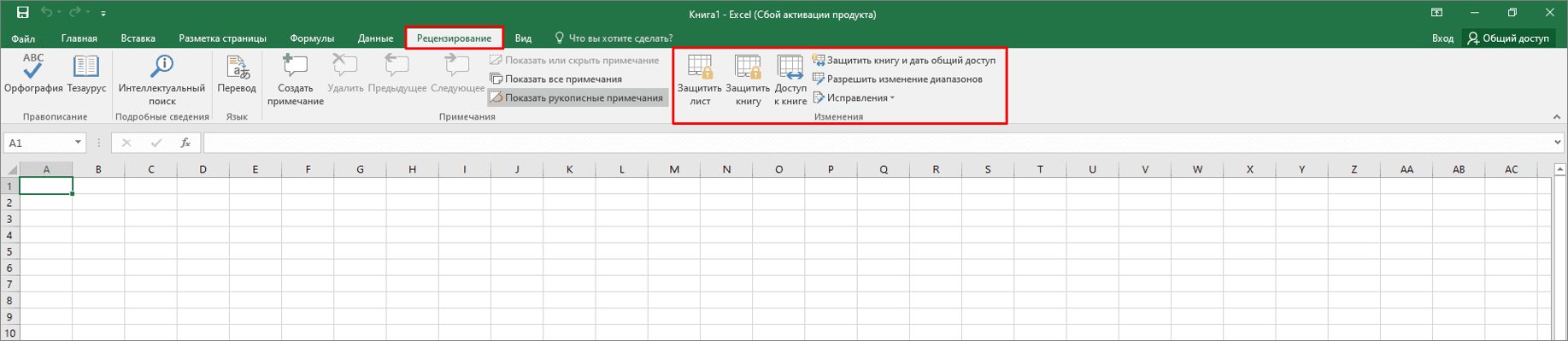Select row 10 header
1568x341 pixels.
tap(10, 333)
